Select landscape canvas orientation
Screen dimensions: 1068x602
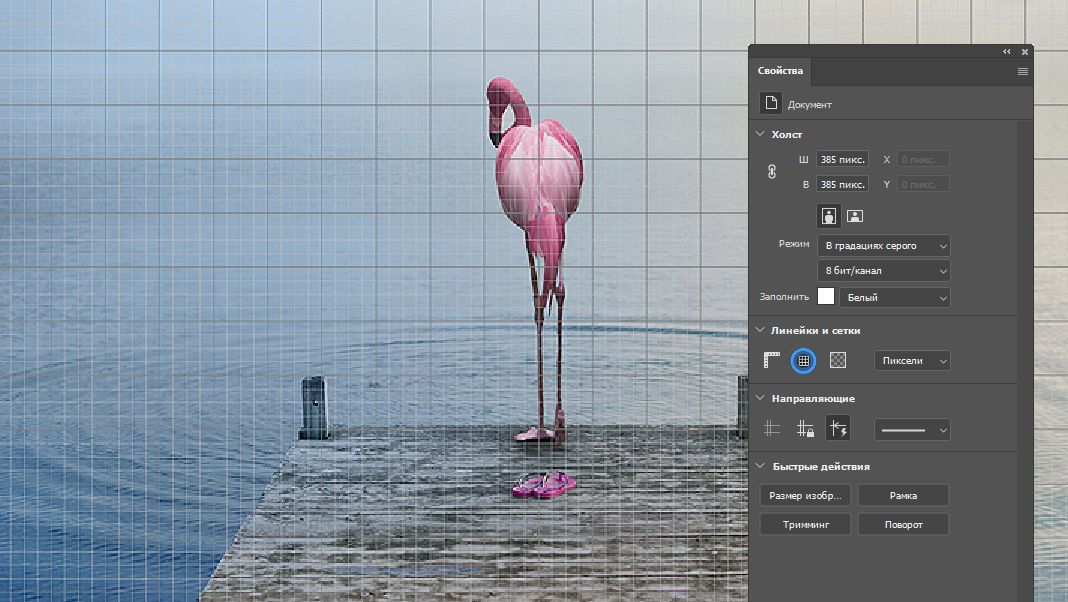click(x=855, y=215)
